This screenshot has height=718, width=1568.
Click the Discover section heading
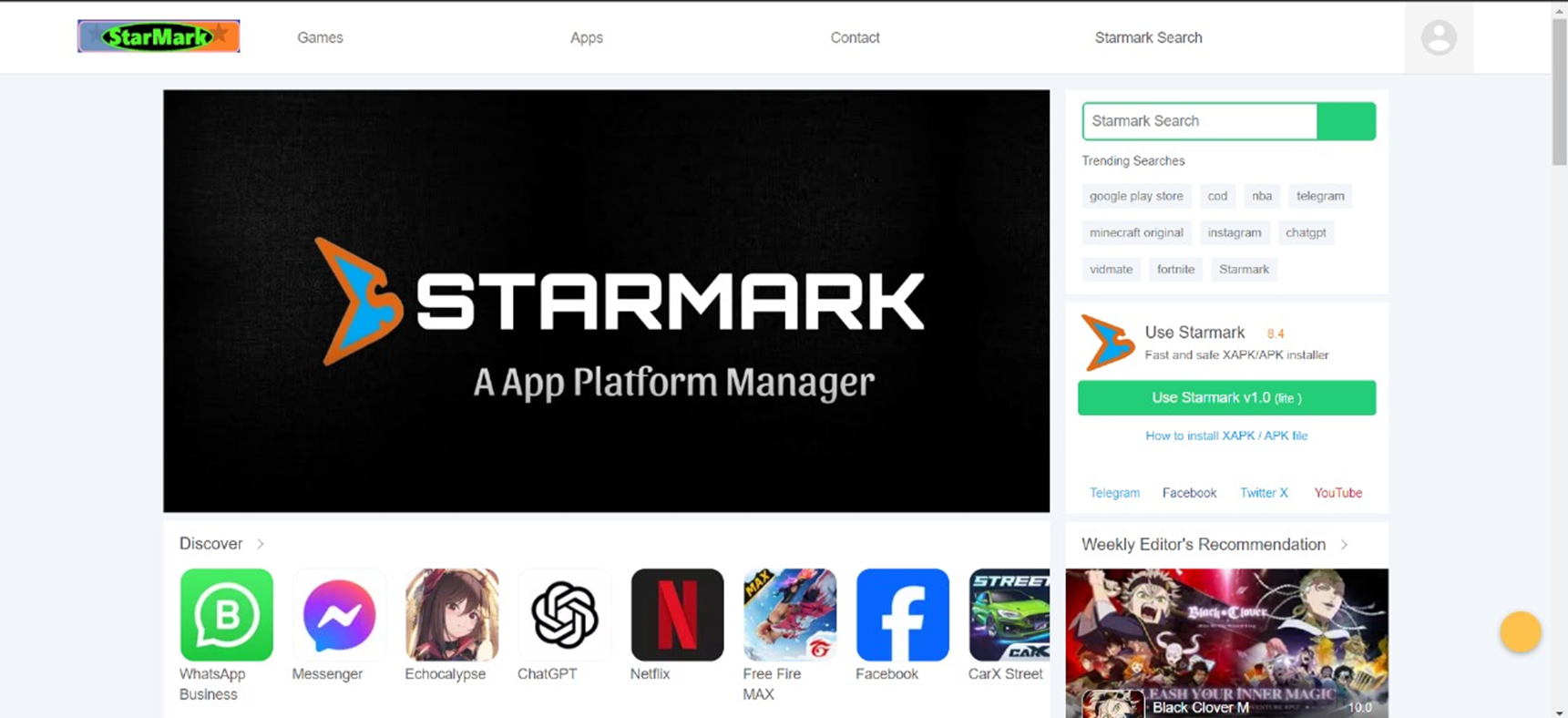pyautogui.click(x=210, y=544)
